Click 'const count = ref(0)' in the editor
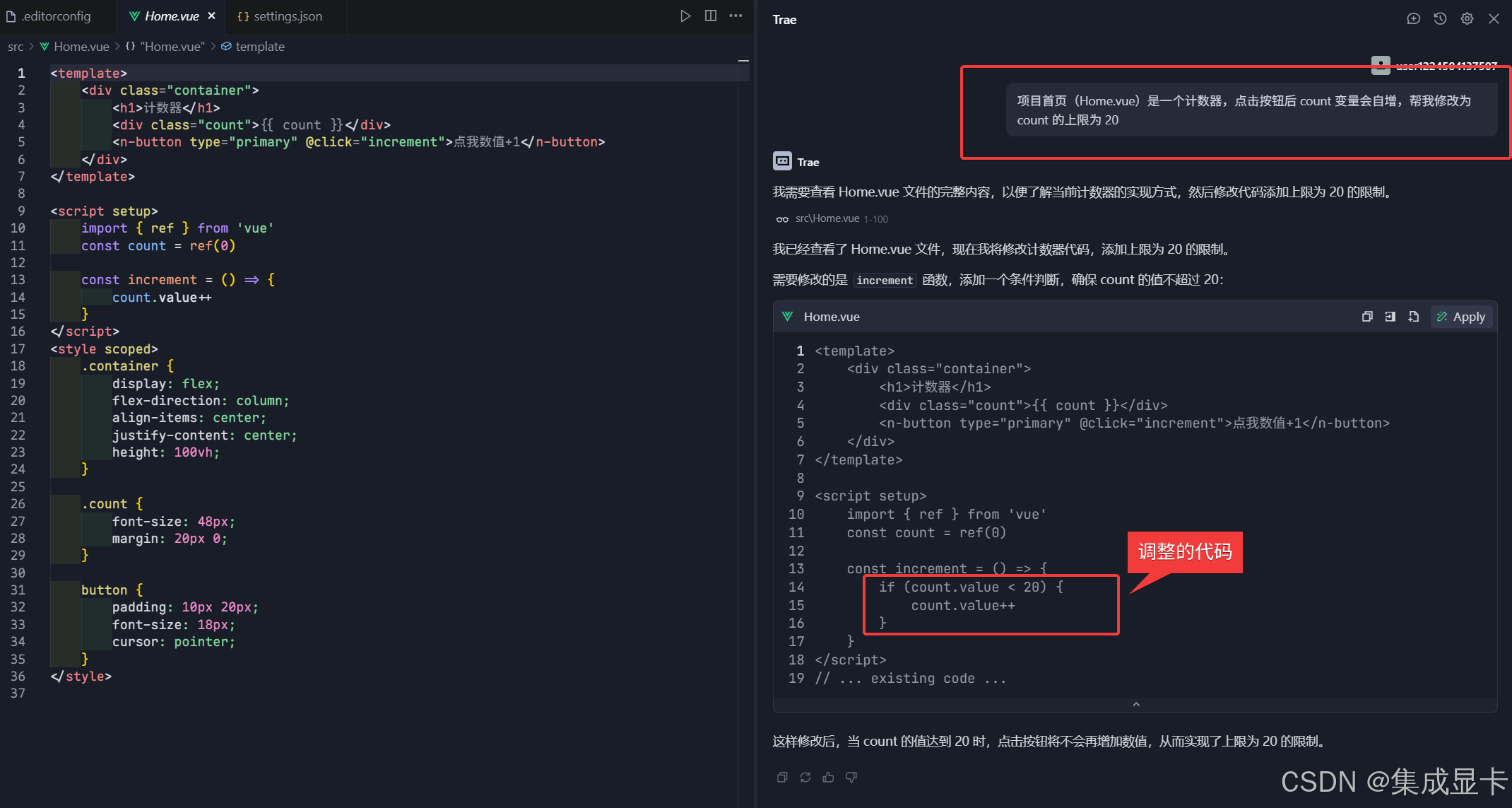 [x=158, y=246]
